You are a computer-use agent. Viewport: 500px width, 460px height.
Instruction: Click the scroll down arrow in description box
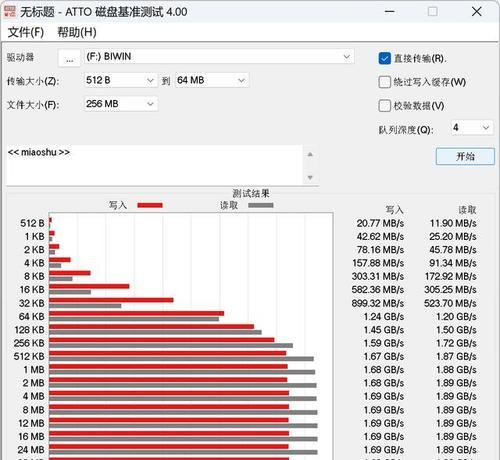[x=310, y=177]
